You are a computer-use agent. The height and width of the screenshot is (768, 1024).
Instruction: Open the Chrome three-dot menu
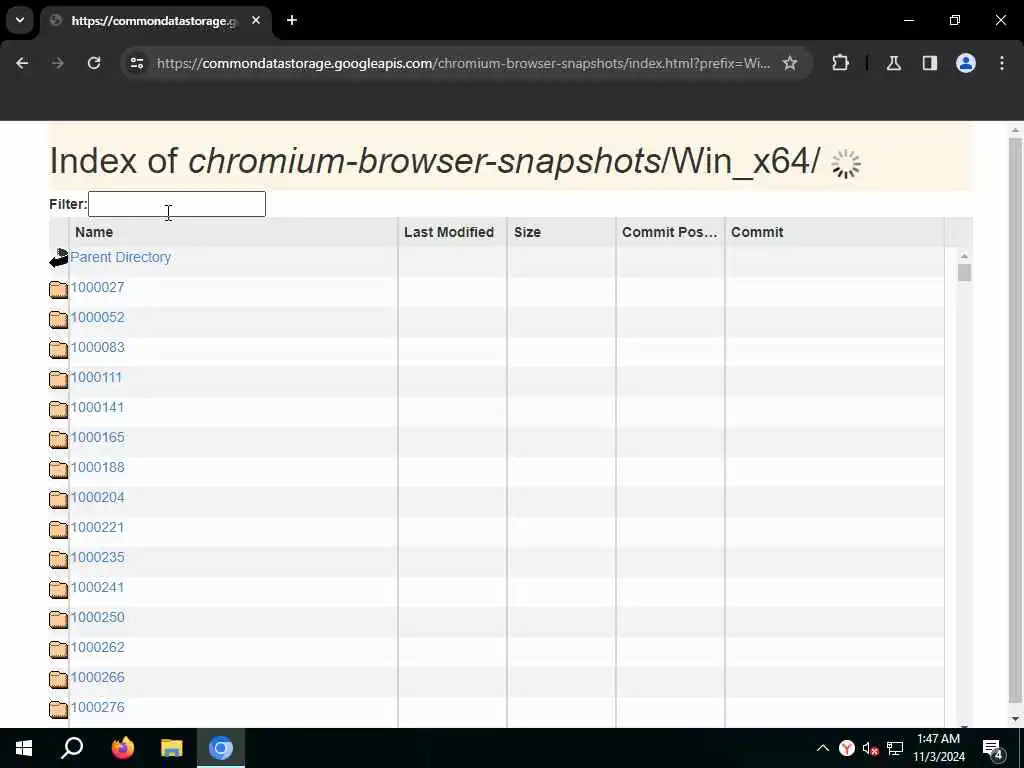[x=1002, y=63]
